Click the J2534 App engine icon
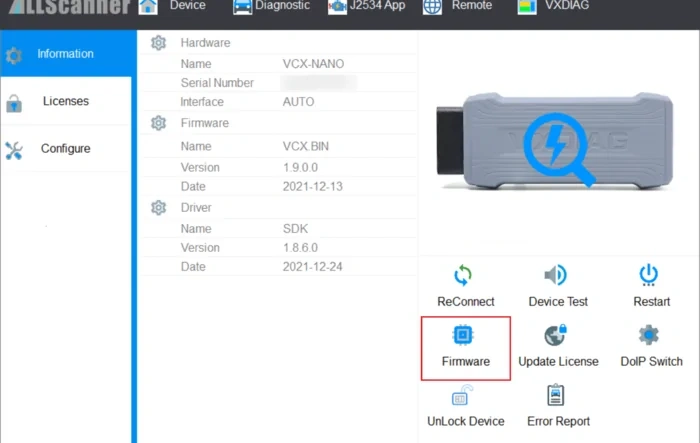The image size is (700, 443). [338, 7]
